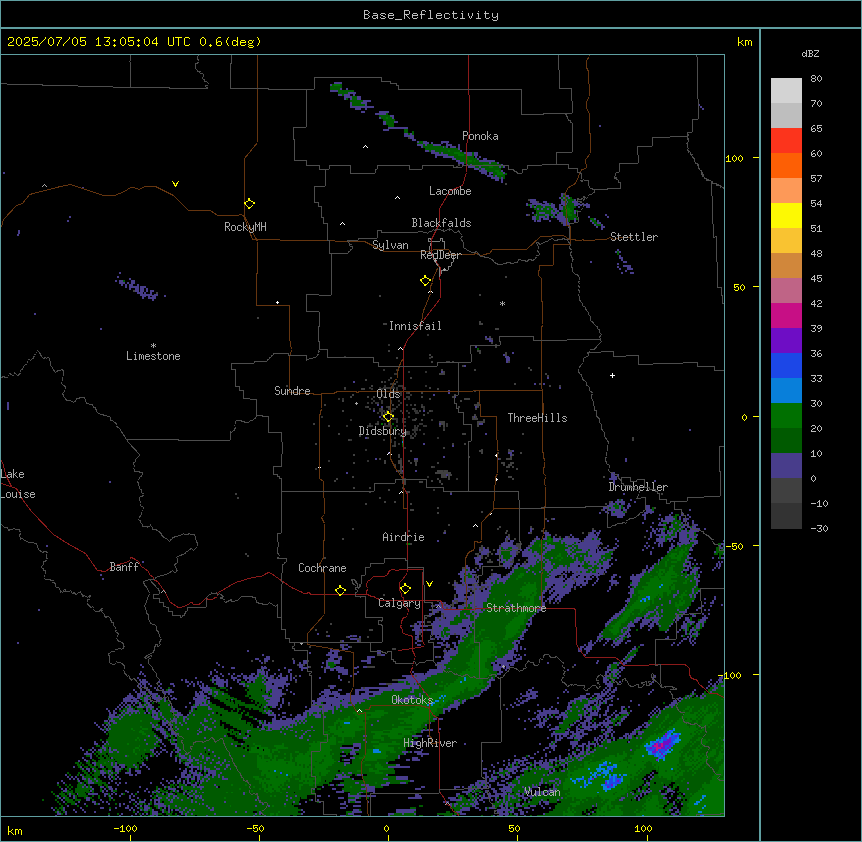Screen dimensions: 862x842
Task: Click the Sundre label
Action: pos(292,391)
